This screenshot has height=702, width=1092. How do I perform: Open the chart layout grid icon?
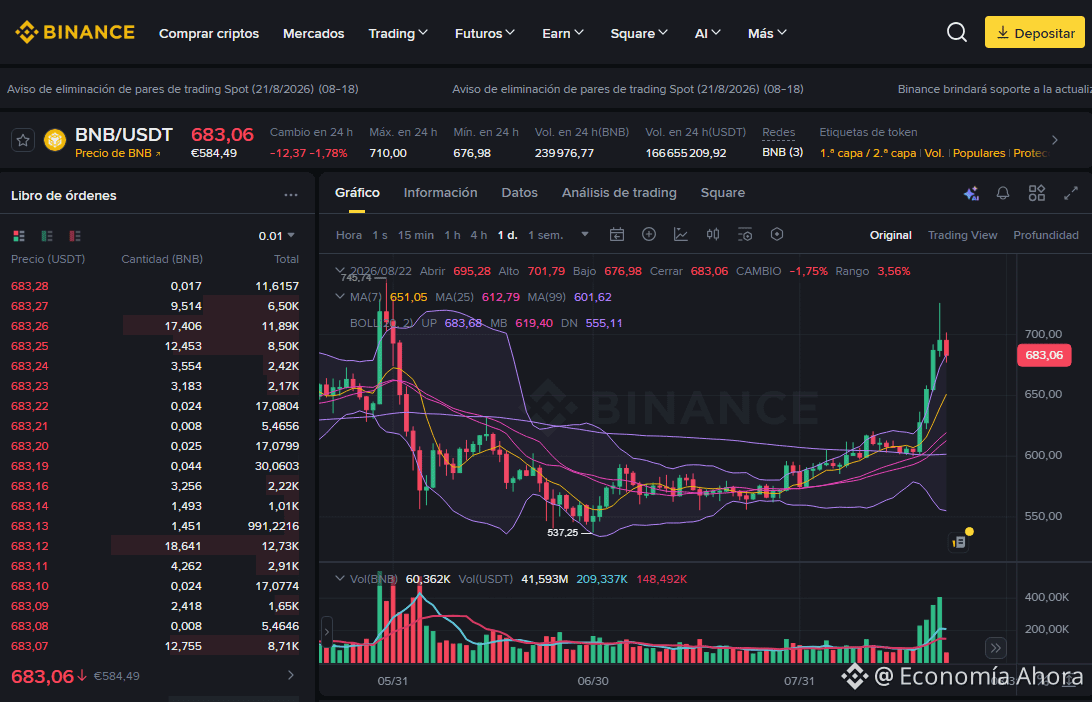(x=1037, y=194)
